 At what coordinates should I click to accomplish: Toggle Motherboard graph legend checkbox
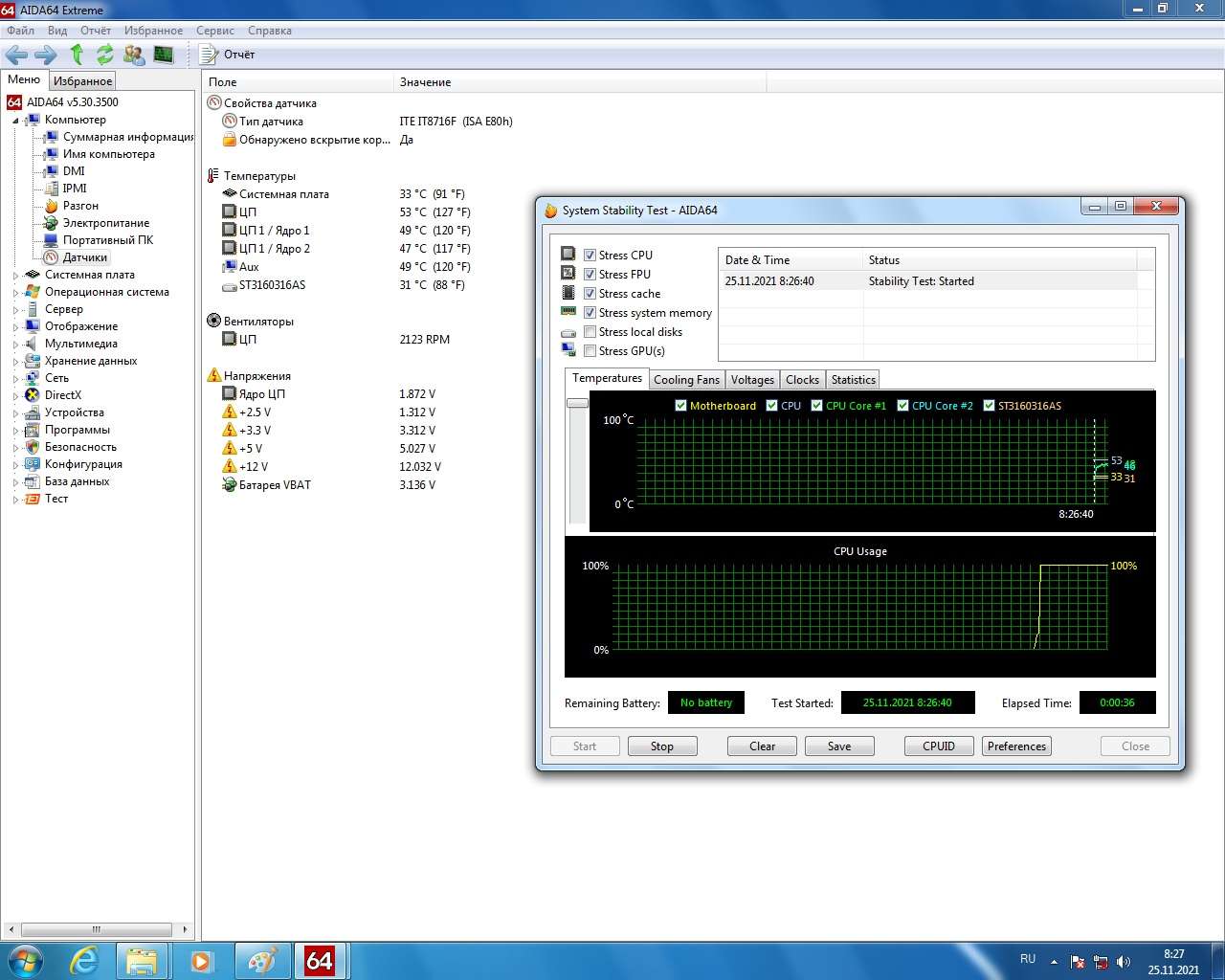pos(680,406)
